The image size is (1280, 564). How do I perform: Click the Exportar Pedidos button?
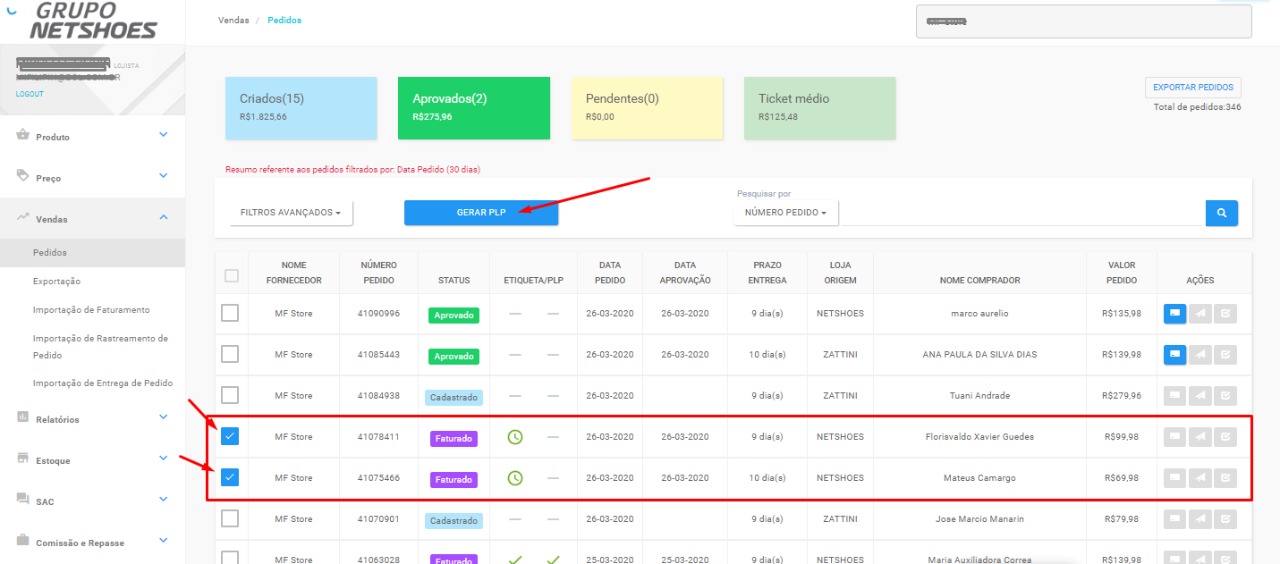click(x=1193, y=87)
